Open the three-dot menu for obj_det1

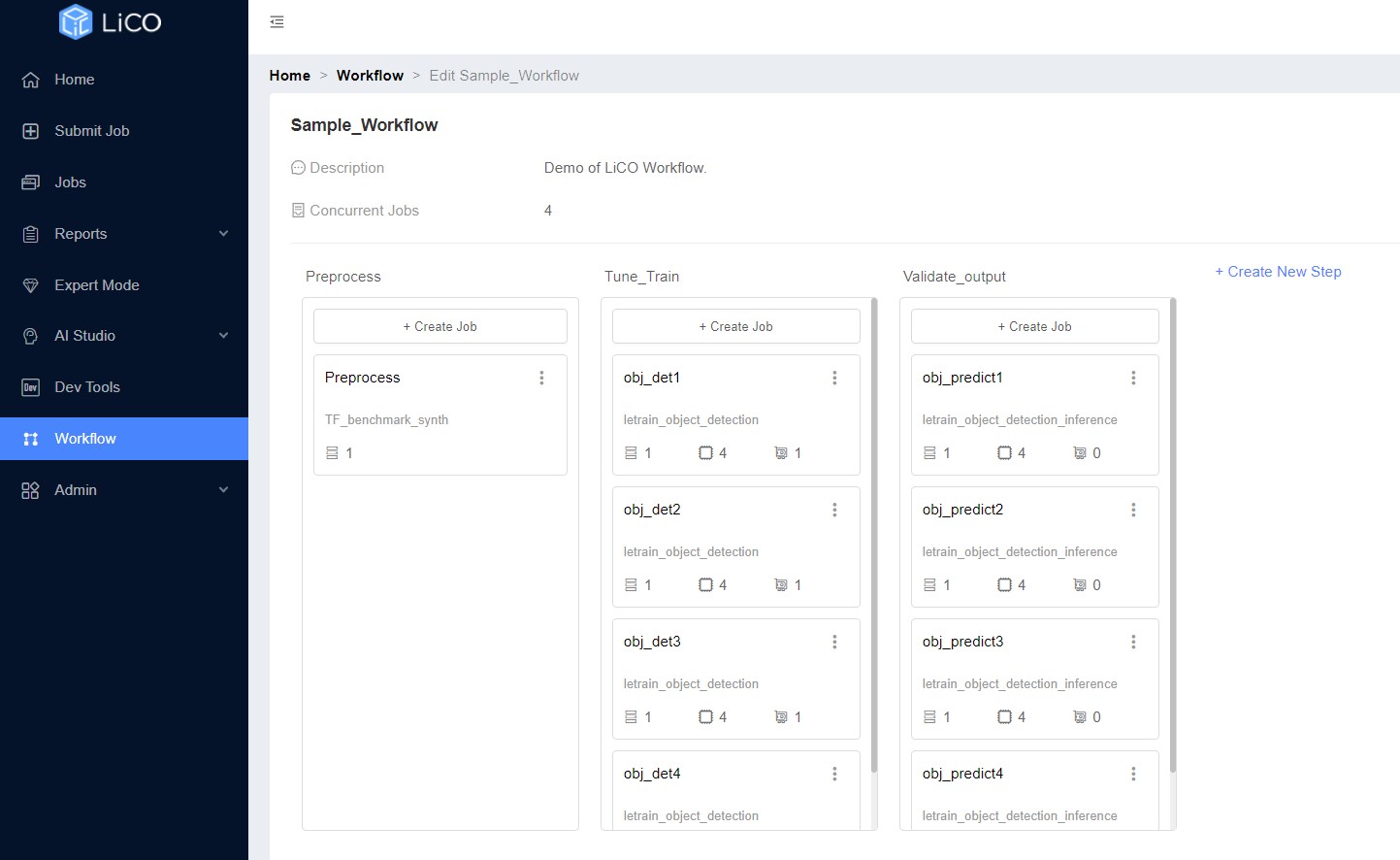[834, 378]
